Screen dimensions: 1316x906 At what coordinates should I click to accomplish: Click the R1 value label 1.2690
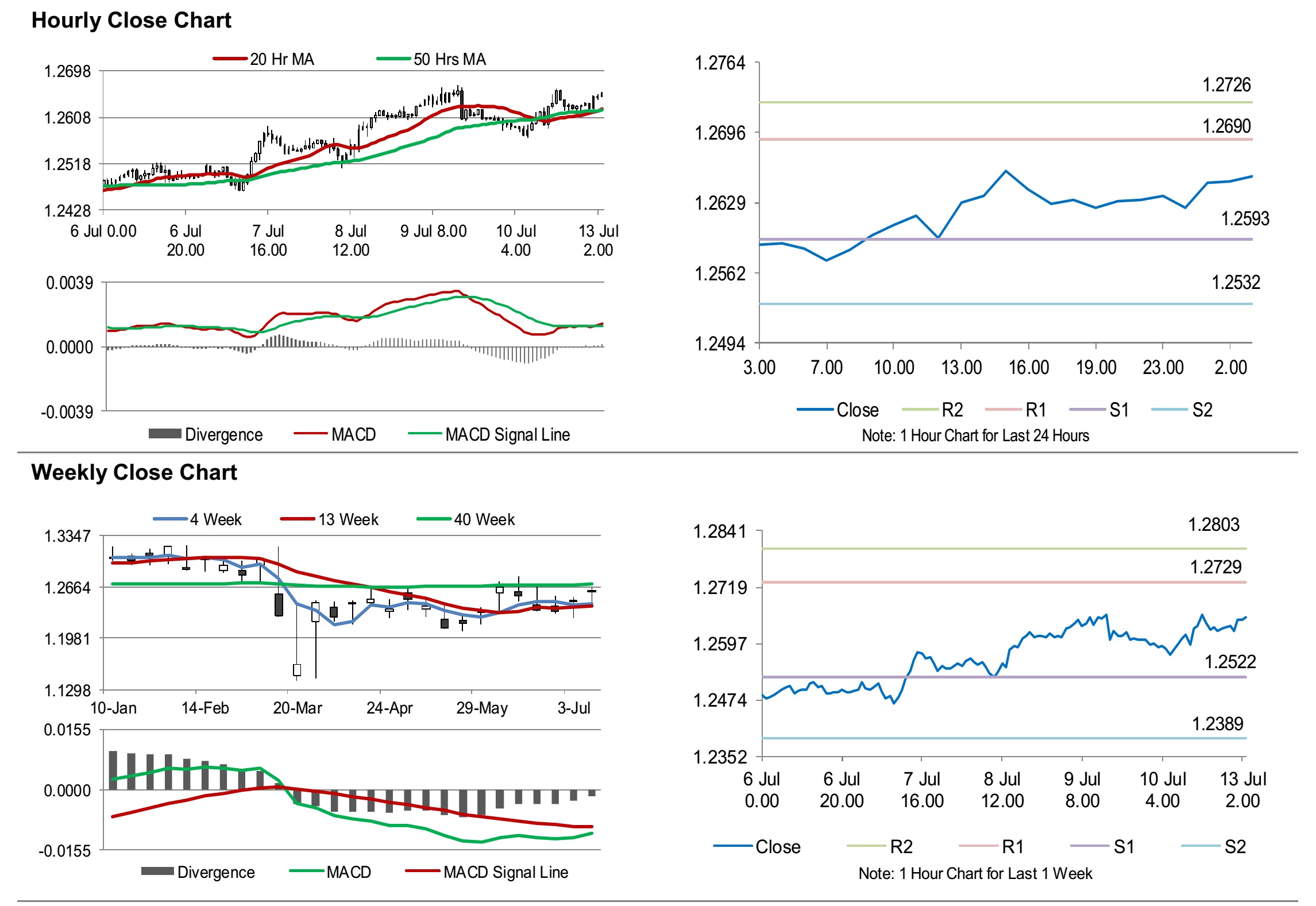coord(1226,126)
